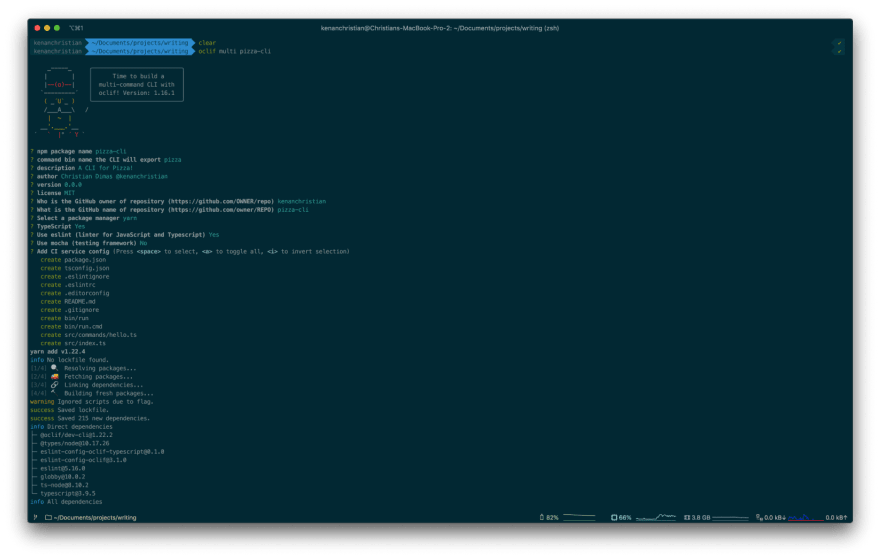The width and height of the screenshot is (880, 559).
Task: Click the 'typescript@3.9.5' dependency line
Action: click(64, 493)
